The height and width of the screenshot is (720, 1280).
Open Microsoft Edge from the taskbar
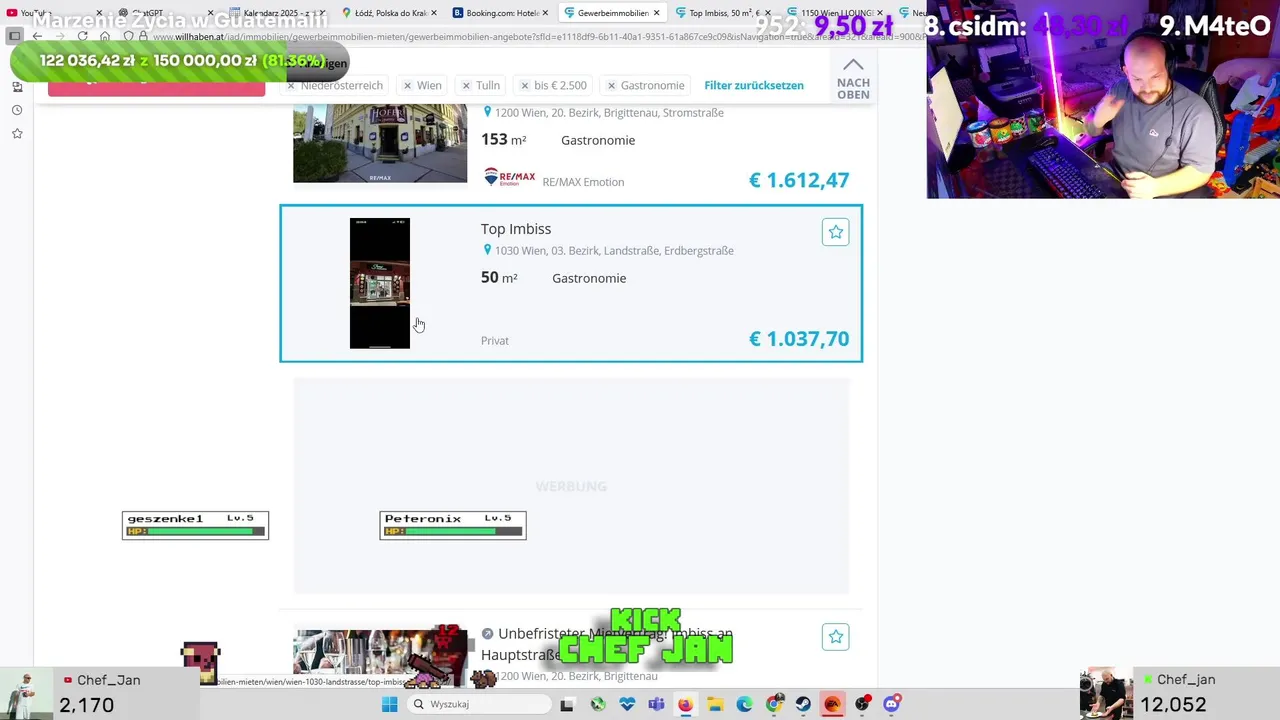click(744, 704)
